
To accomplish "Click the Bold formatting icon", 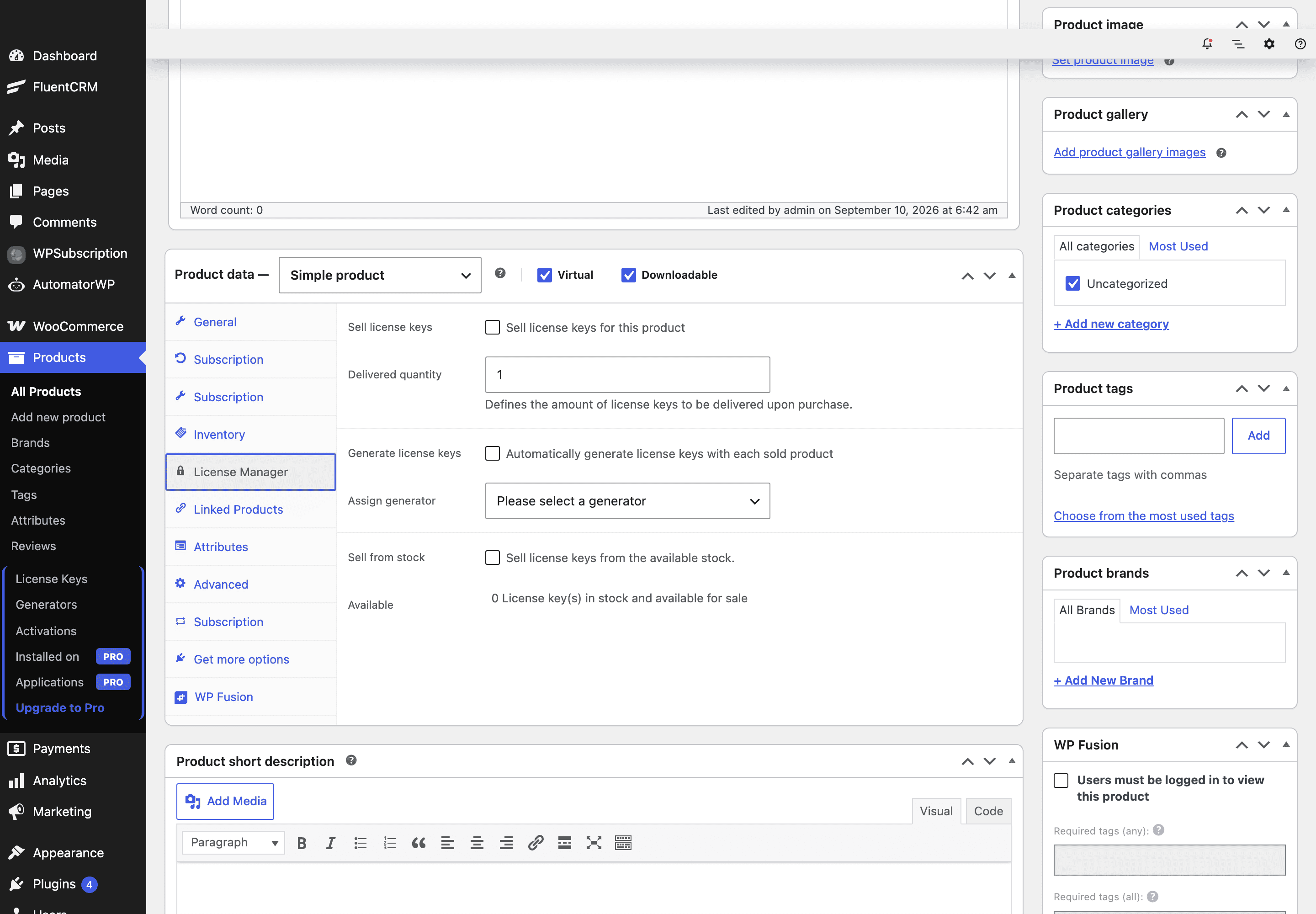I will click(302, 842).
